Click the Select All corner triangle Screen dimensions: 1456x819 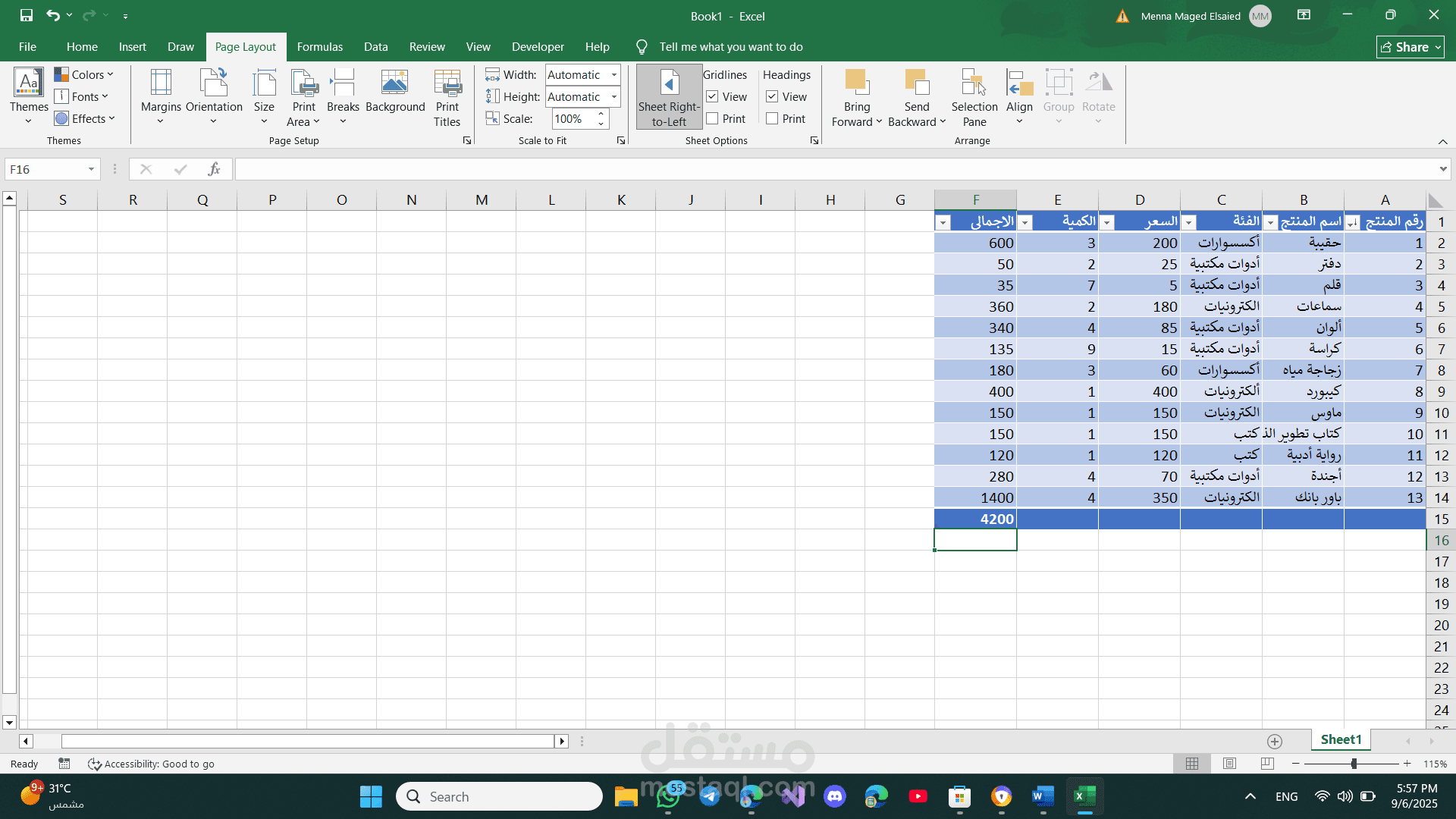1435,200
